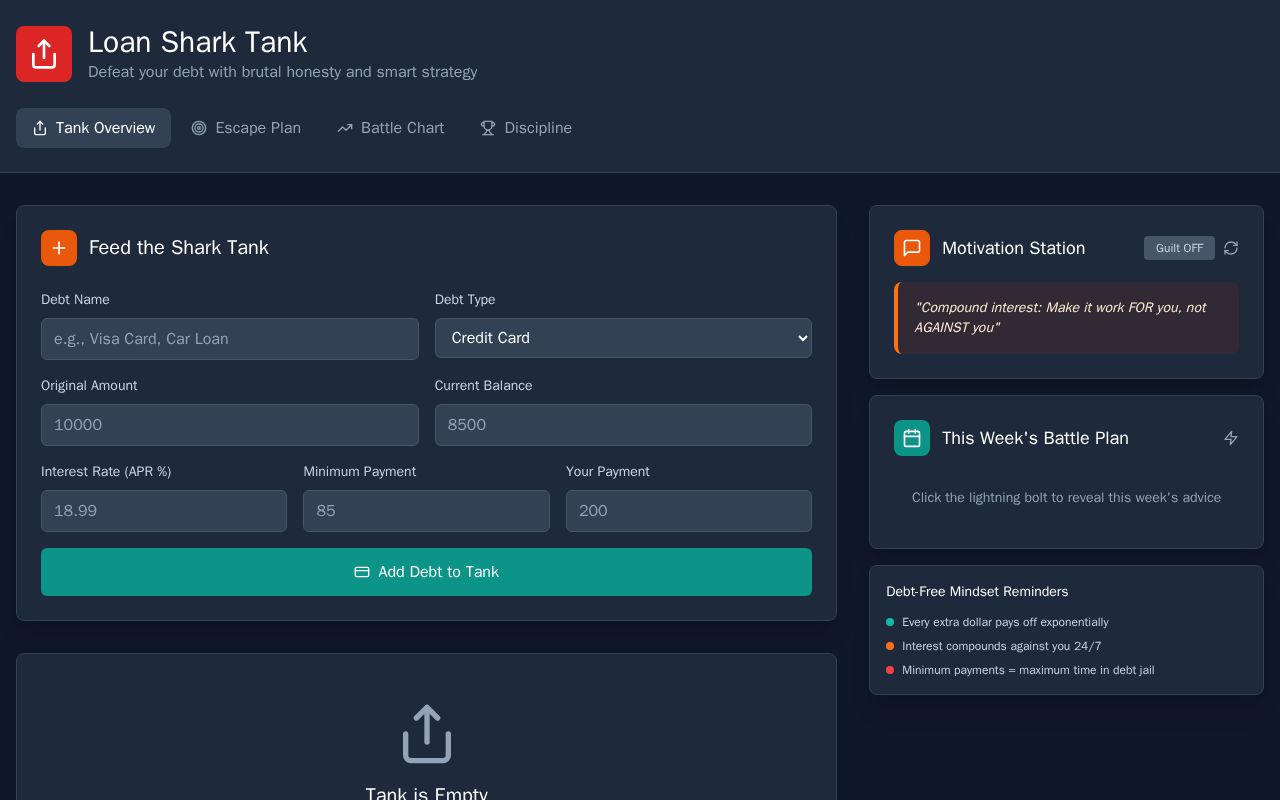Click the orange Motivation Station chat icon
The image size is (1280, 800).
pos(912,248)
